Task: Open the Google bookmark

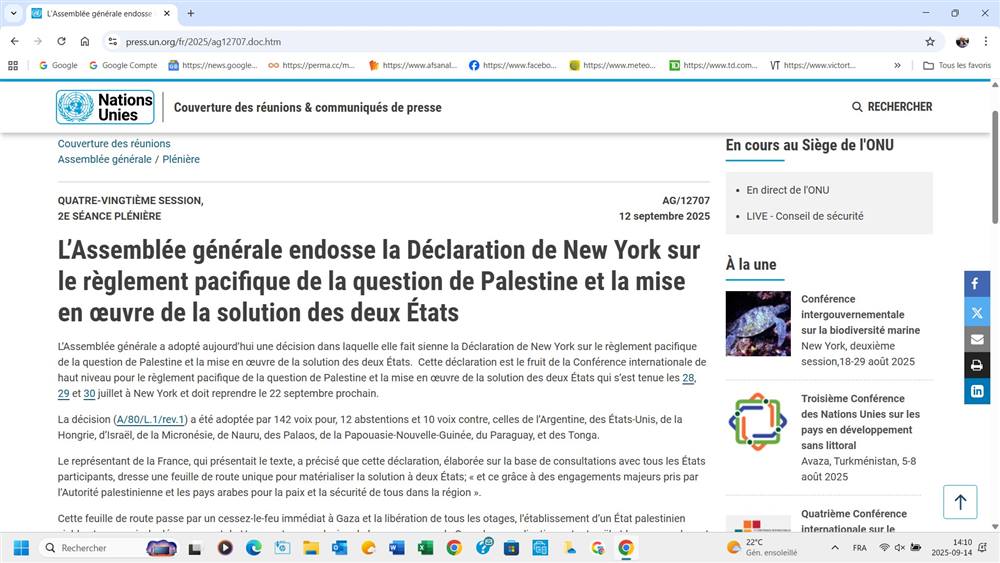Action: click(x=58, y=65)
